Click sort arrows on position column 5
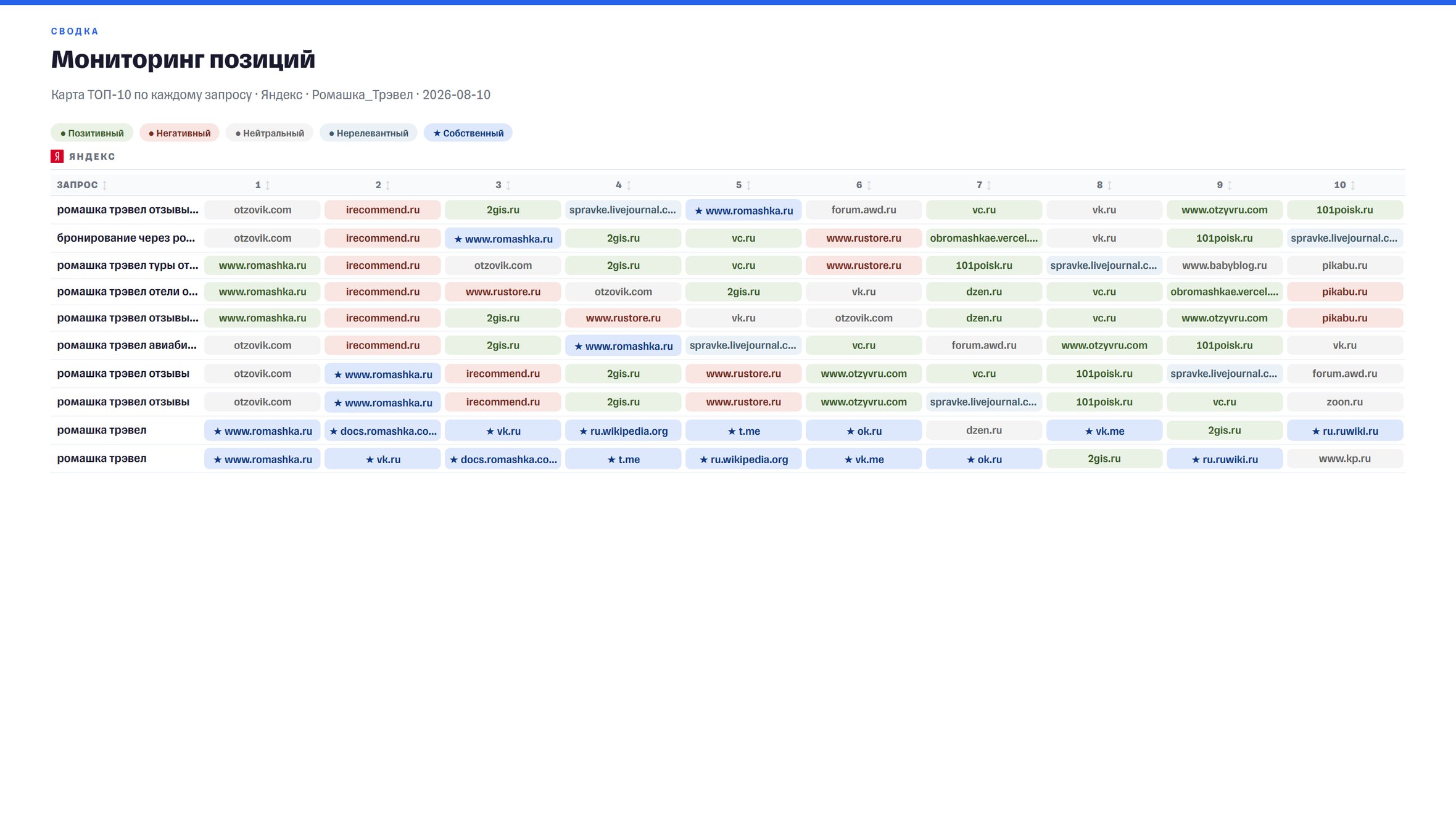Screen dimensions: 1456x819 749,185
